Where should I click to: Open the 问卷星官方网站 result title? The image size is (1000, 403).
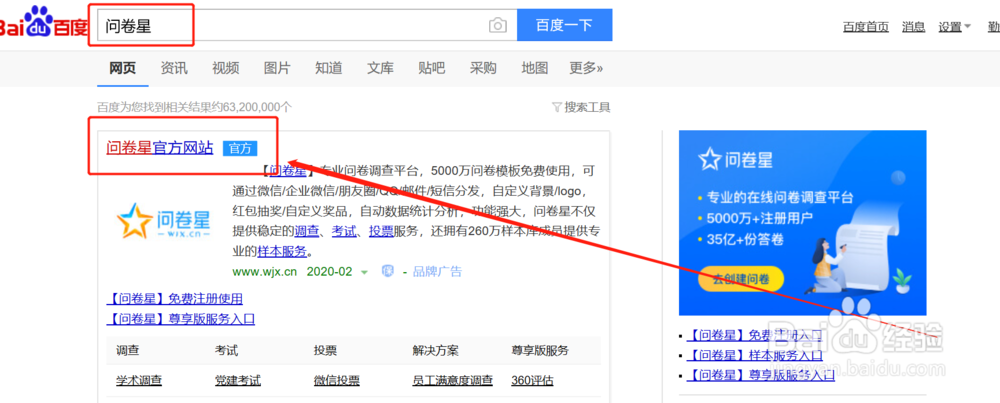159,148
